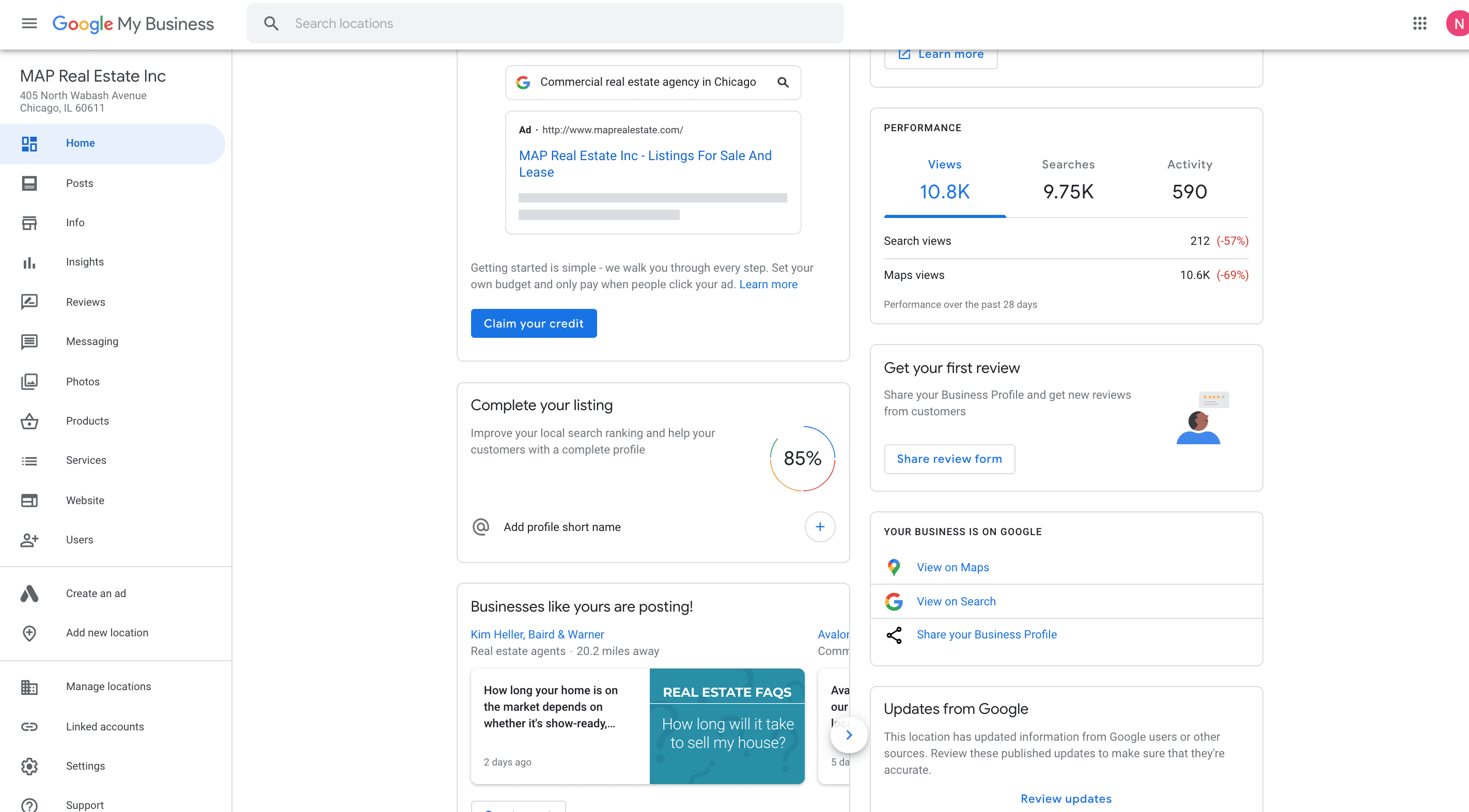Click the Insights bar chart icon
The width and height of the screenshot is (1469, 812).
tap(29, 262)
